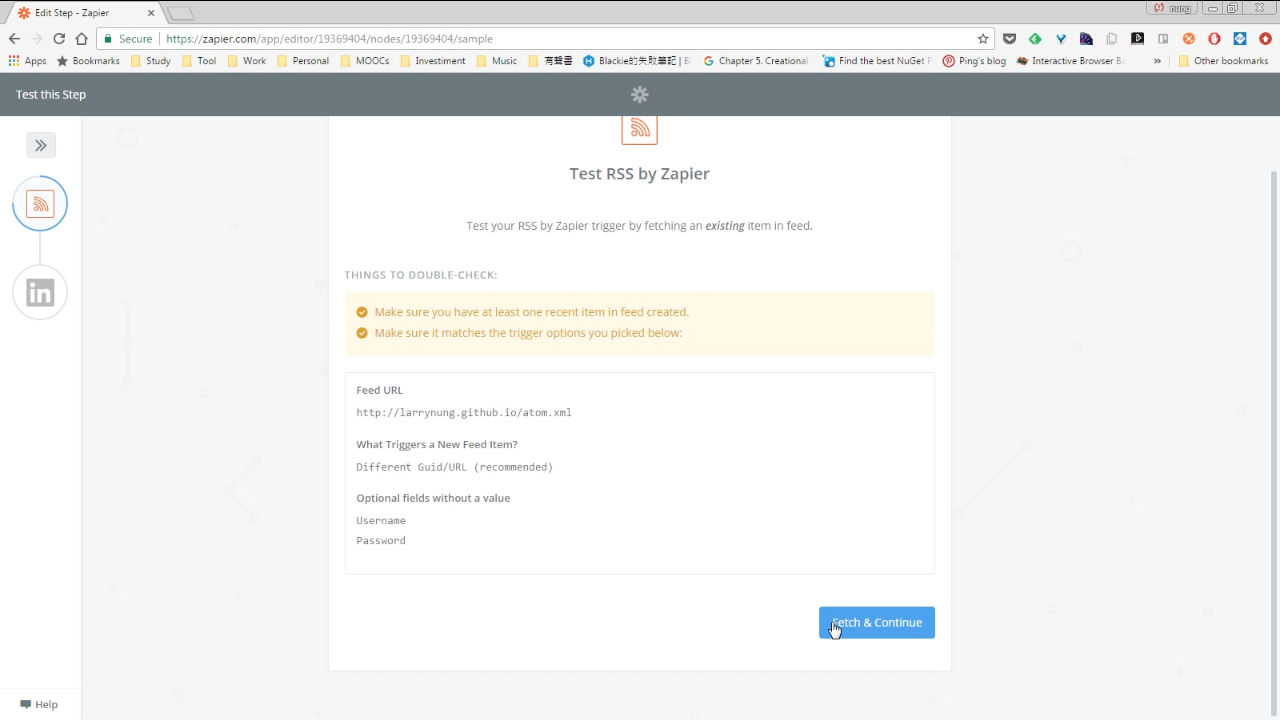Expand the sidebar with double chevron button
The height and width of the screenshot is (720, 1280).
click(41, 145)
